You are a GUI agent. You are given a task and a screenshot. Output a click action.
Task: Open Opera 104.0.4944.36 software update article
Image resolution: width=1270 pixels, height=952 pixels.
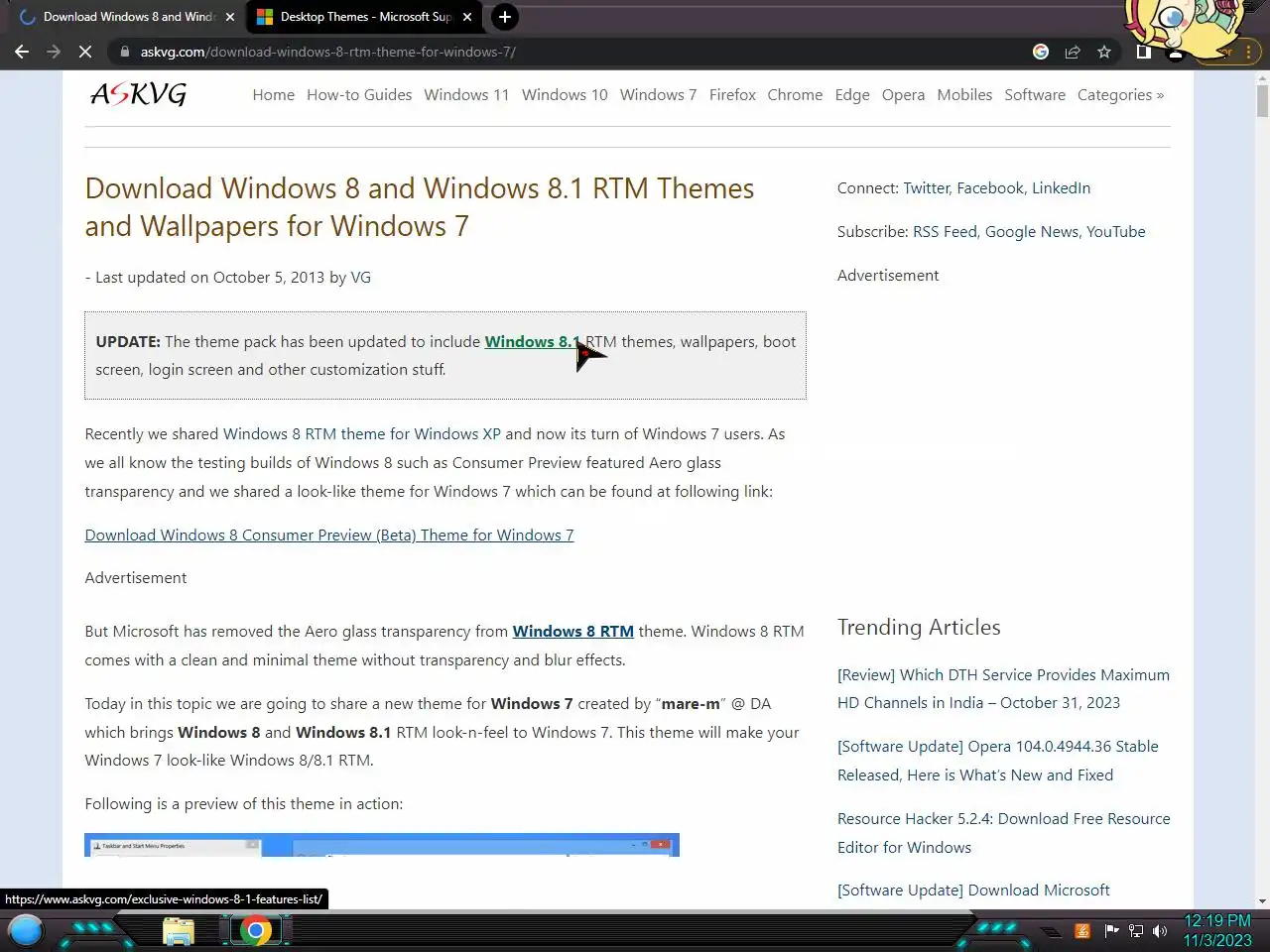coord(997,761)
